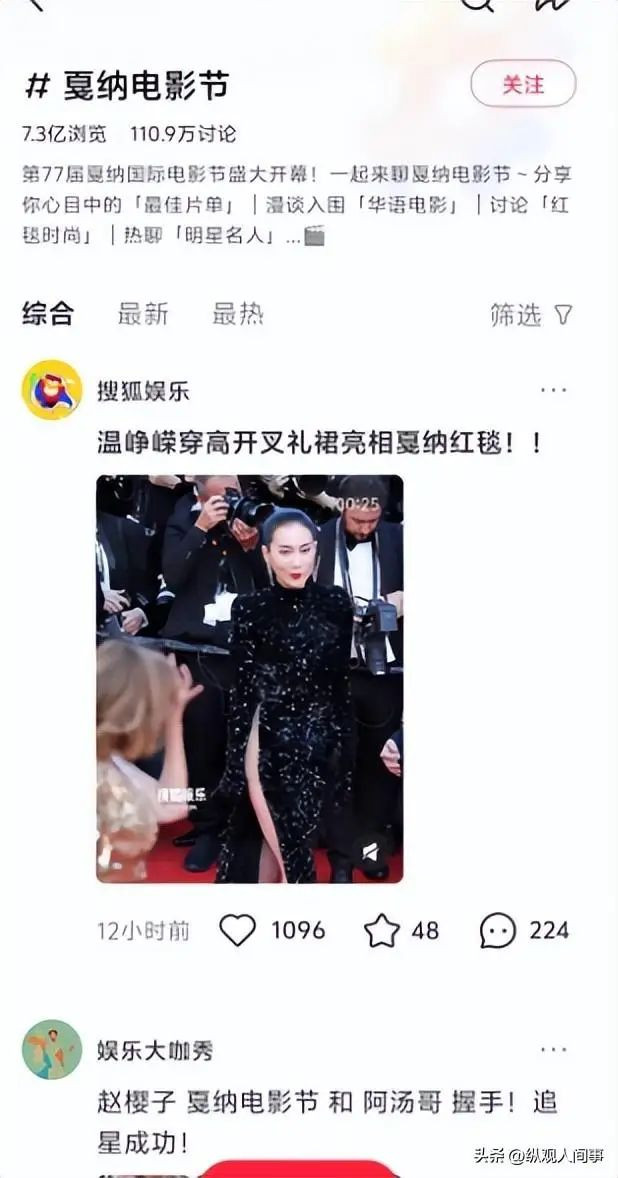
Task: Open more options for 娱乐大咖秀 post
Action: (x=554, y=1050)
